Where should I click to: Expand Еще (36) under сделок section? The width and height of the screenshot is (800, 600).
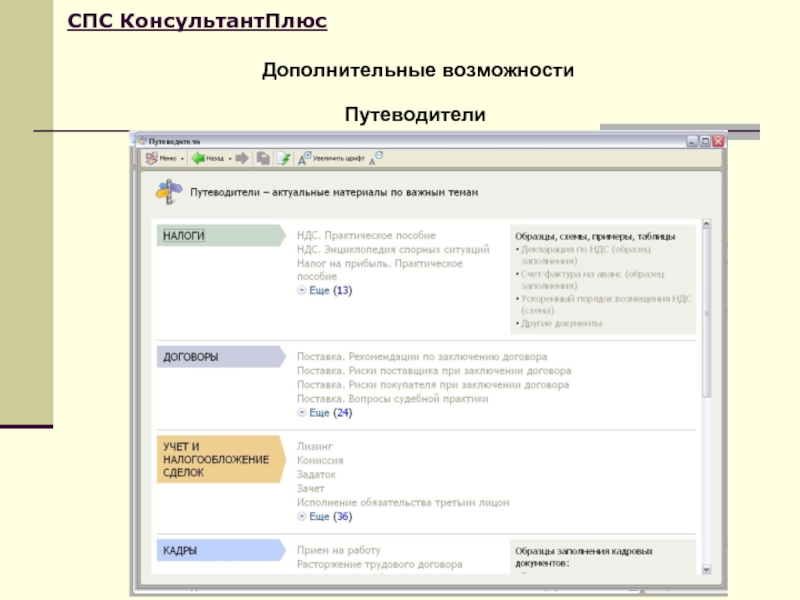click(325, 516)
